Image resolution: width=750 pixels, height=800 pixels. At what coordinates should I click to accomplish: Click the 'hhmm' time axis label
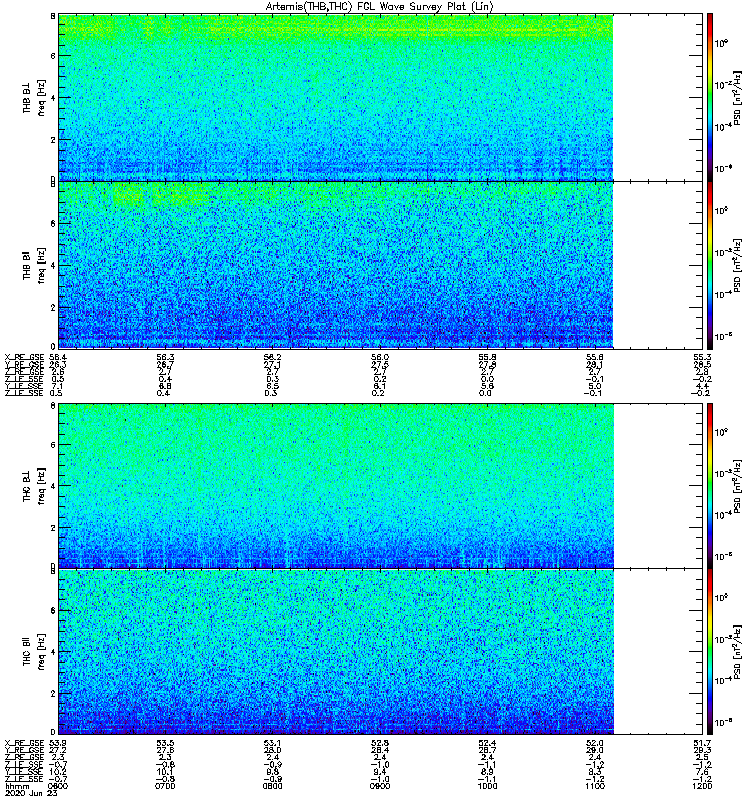coord(17,786)
